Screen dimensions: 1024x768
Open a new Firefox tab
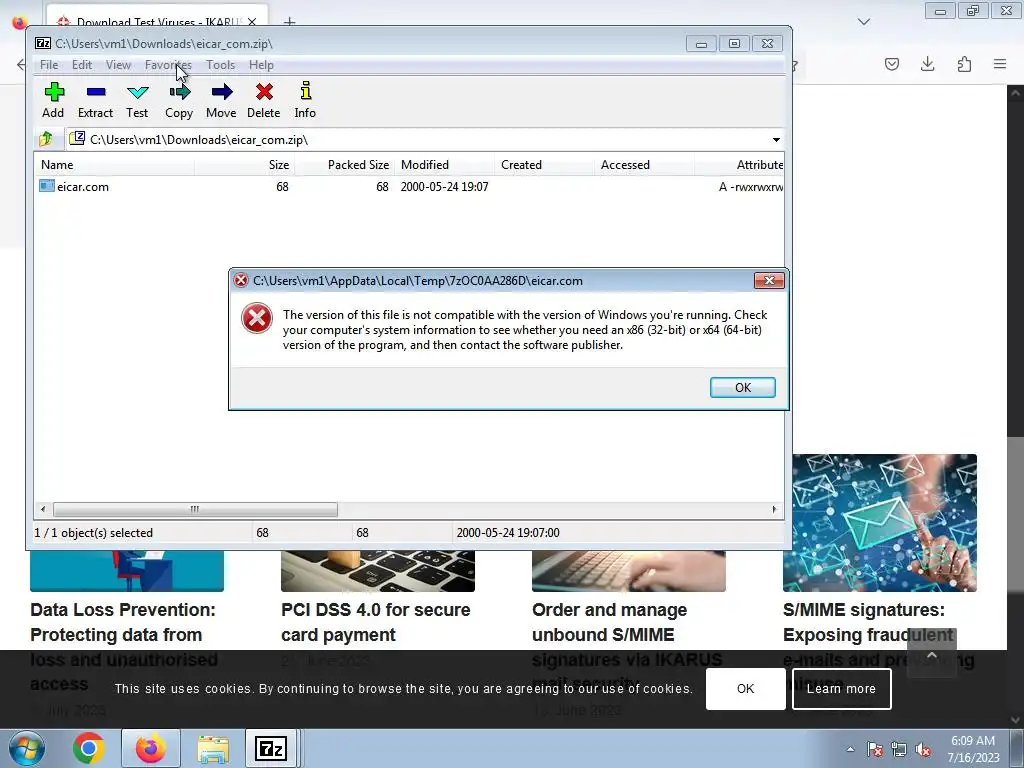click(x=289, y=22)
